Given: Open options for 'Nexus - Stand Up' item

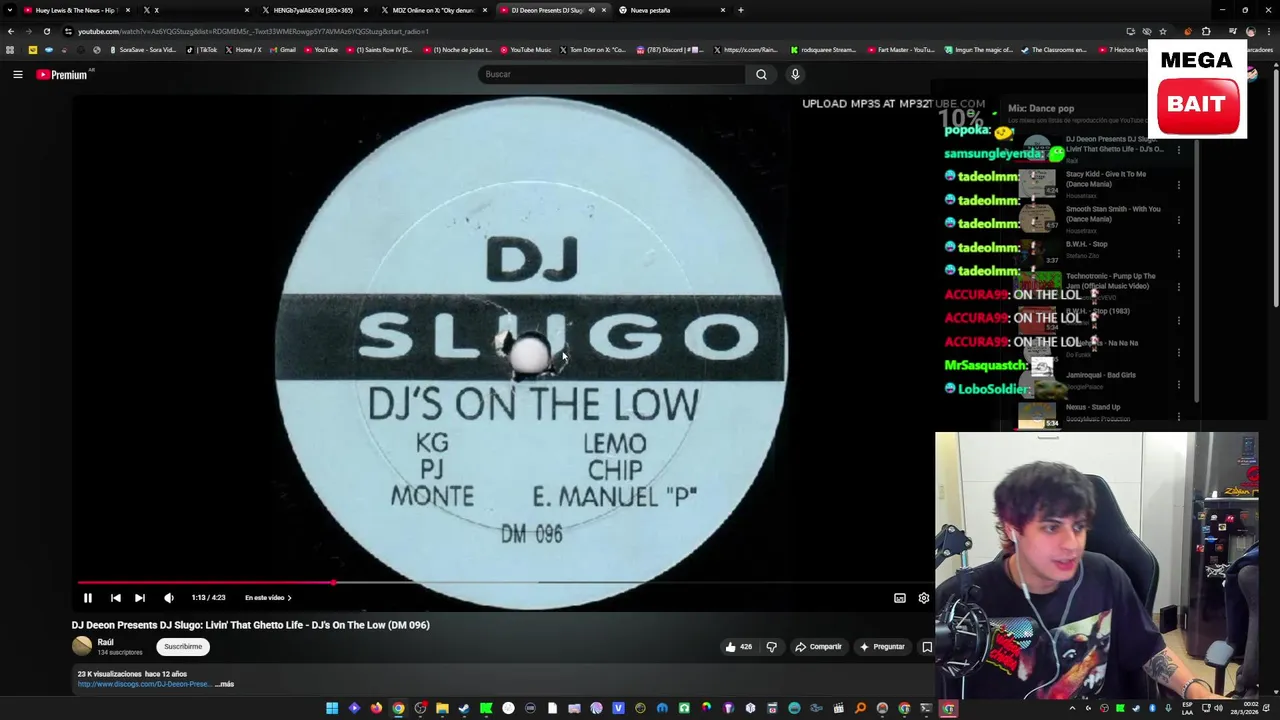Looking at the screenshot, I should (1178, 416).
